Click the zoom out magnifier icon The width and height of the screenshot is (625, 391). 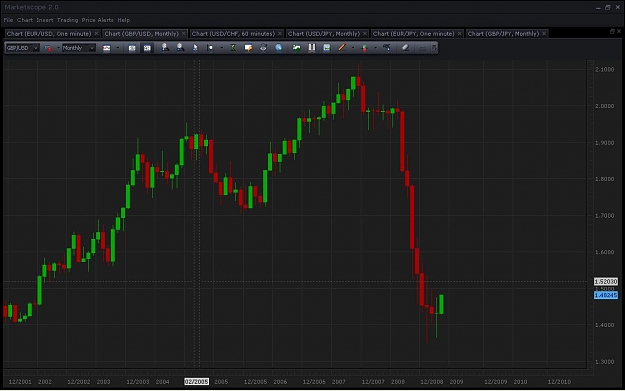click(x=180, y=48)
